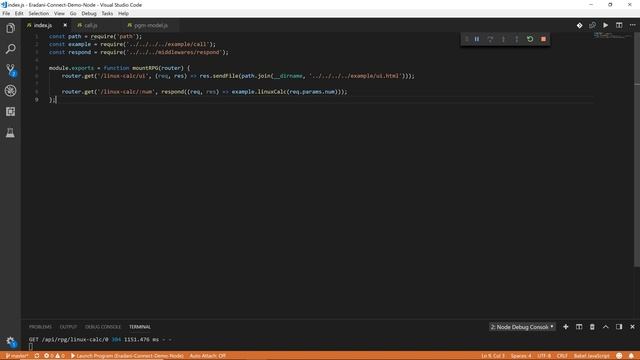Image resolution: width=640 pixels, height=360 pixels.
Task: Open the Debug view in activity bar
Action: tap(10, 91)
